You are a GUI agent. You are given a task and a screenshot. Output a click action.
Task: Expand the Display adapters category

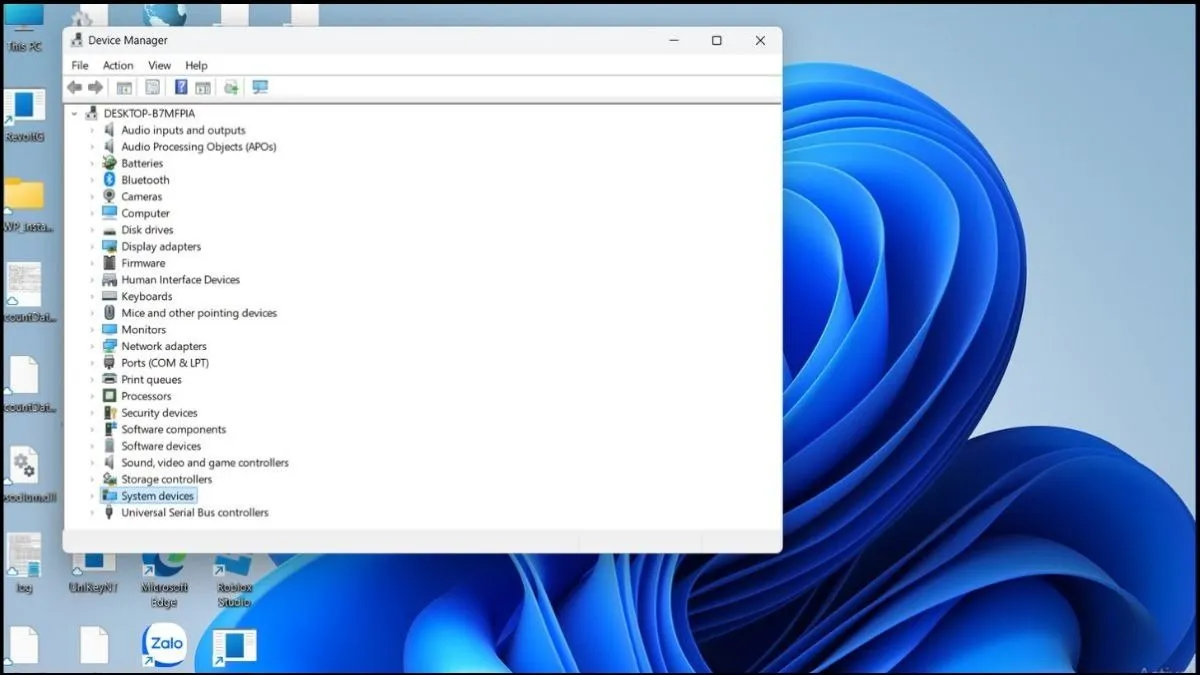[95, 246]
